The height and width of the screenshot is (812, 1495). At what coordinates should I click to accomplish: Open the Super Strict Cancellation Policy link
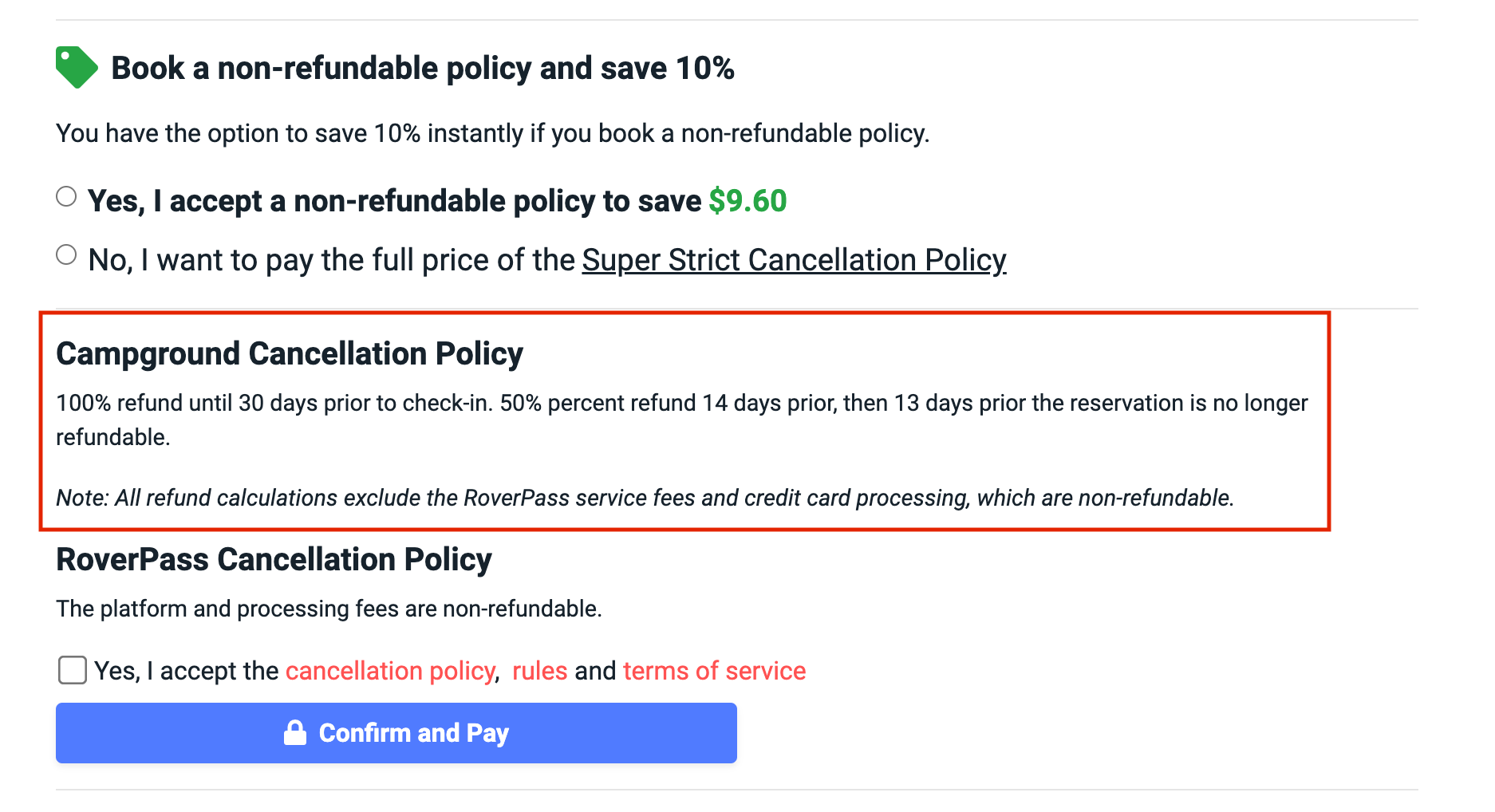(x=794, y=260)
